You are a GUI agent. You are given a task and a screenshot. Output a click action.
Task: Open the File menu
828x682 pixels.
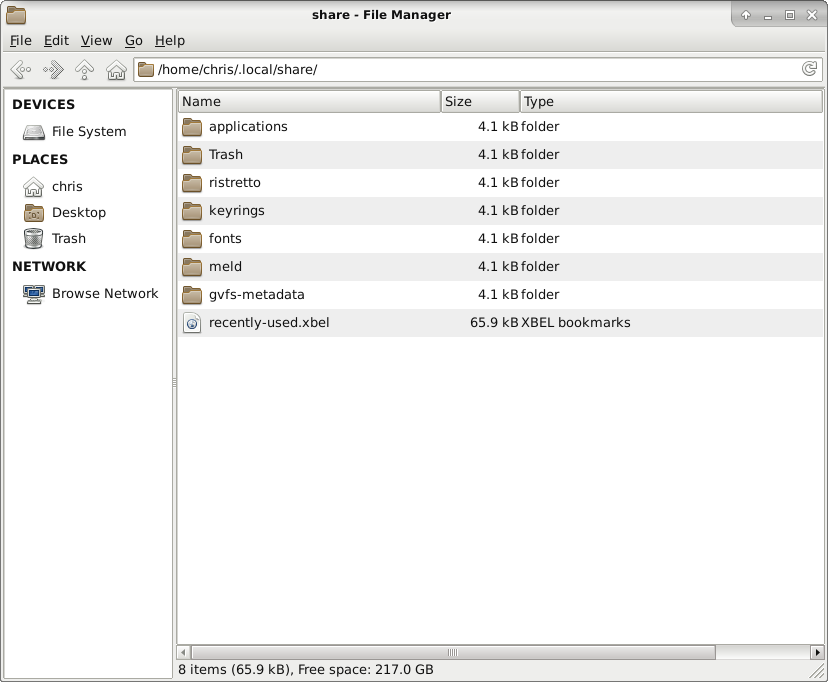coord(21,41)
